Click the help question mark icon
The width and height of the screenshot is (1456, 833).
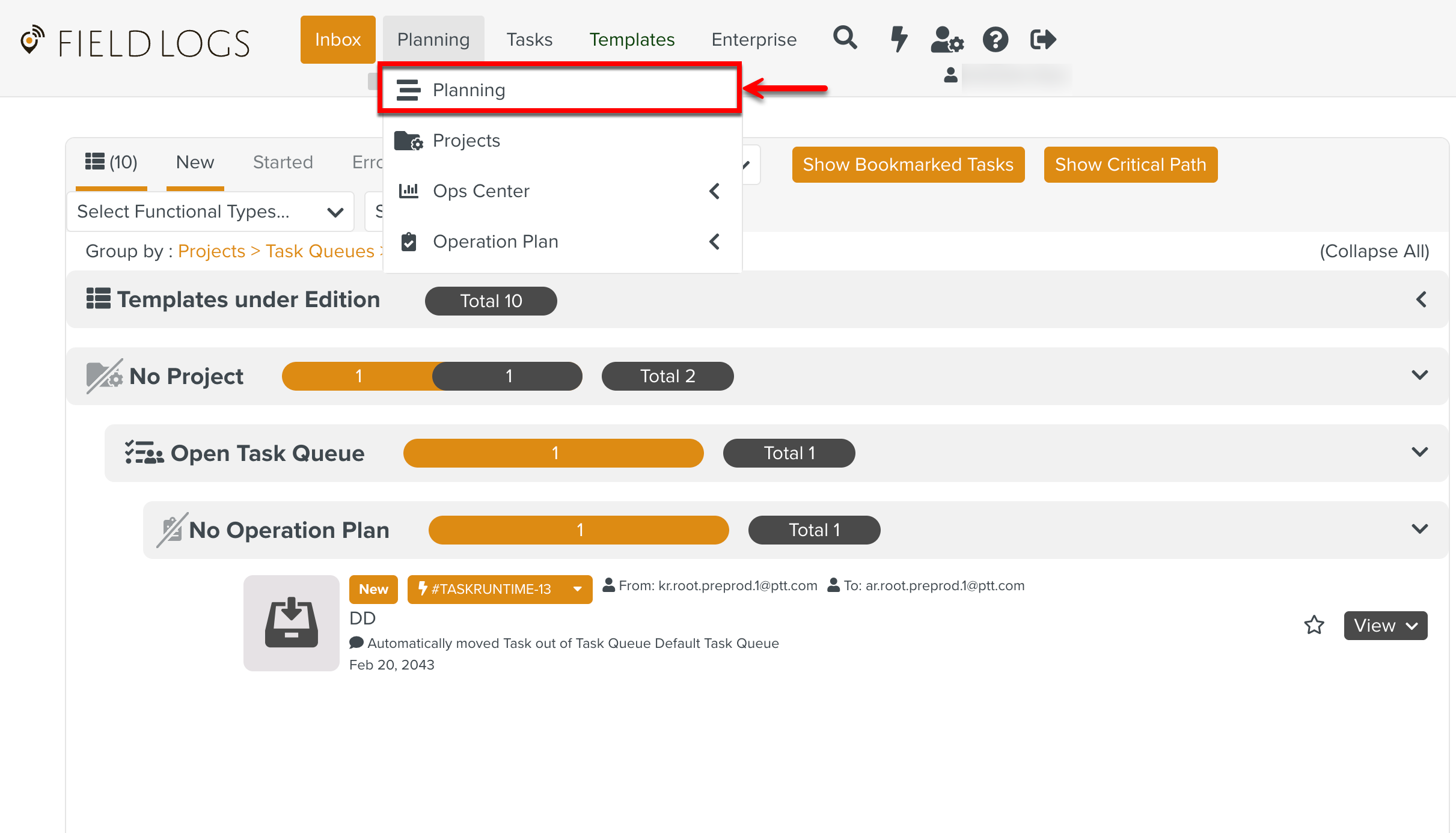(x=996, y=40)
